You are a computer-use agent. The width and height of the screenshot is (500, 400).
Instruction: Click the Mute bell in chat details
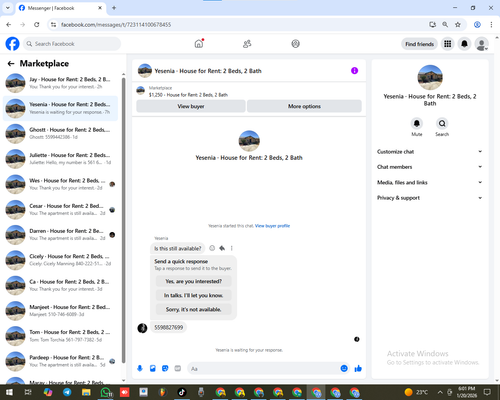[417, 124]
